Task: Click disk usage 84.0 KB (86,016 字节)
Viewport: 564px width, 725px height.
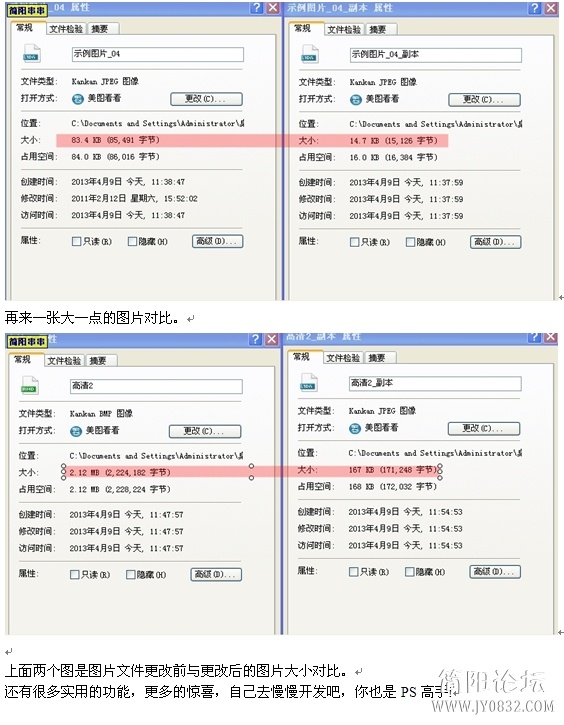Action: tap(116, 157)
